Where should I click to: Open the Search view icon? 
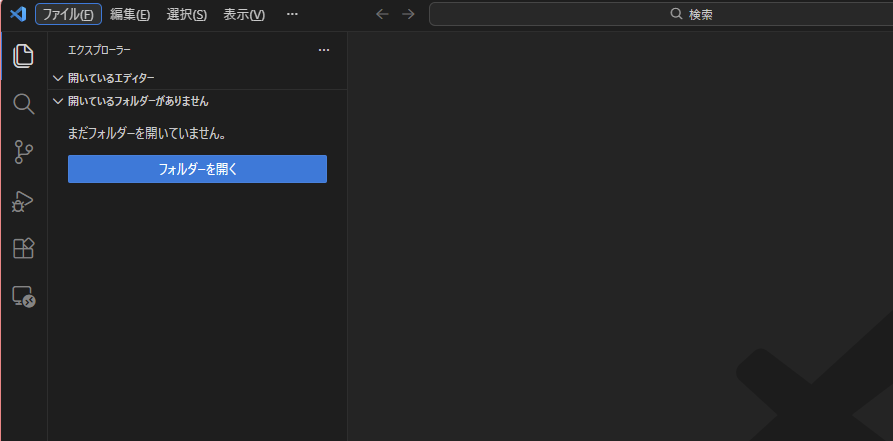tap(23, 104)
